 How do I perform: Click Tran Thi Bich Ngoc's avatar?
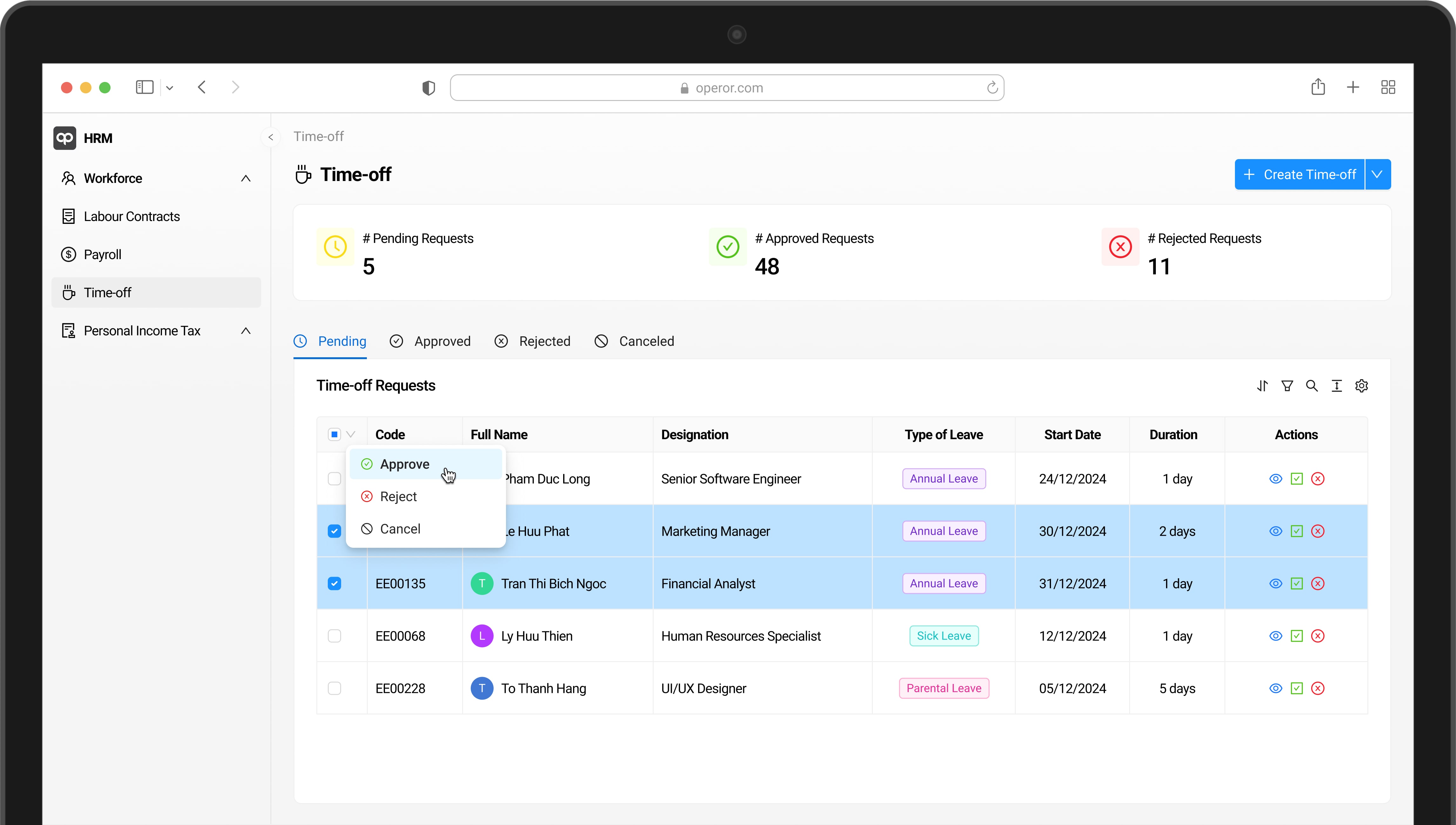pyautogui.click(x=482, y=584)
